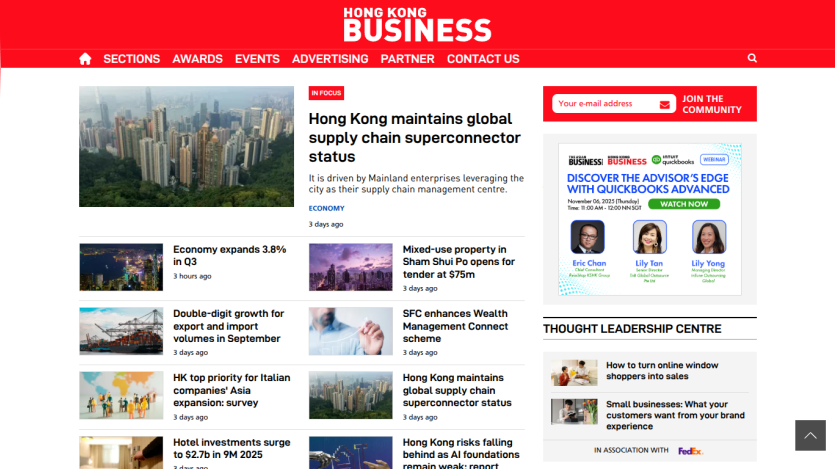Click the container port thumbnail
This screenshot has width=835, height=469.
click(x=121, y=331)
